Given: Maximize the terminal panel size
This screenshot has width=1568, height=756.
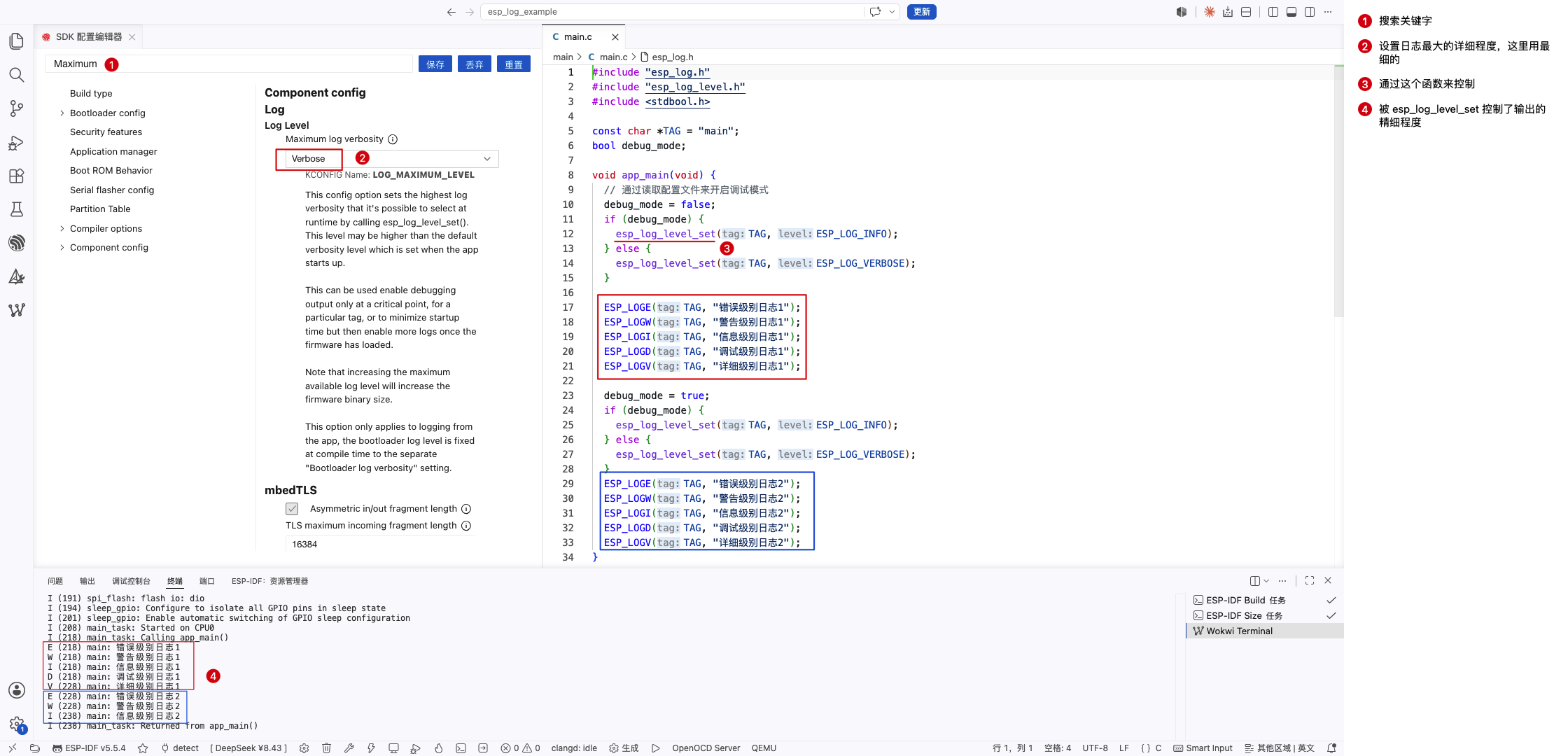Looking at the screenshot, I should 1310,580.
